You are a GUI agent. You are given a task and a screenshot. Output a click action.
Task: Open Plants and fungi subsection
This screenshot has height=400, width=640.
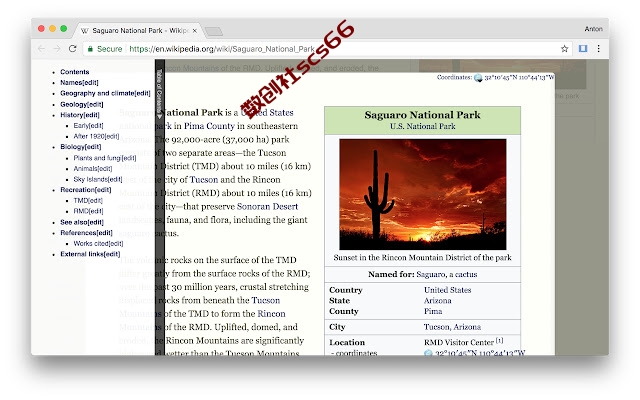(x=105, y=158)
